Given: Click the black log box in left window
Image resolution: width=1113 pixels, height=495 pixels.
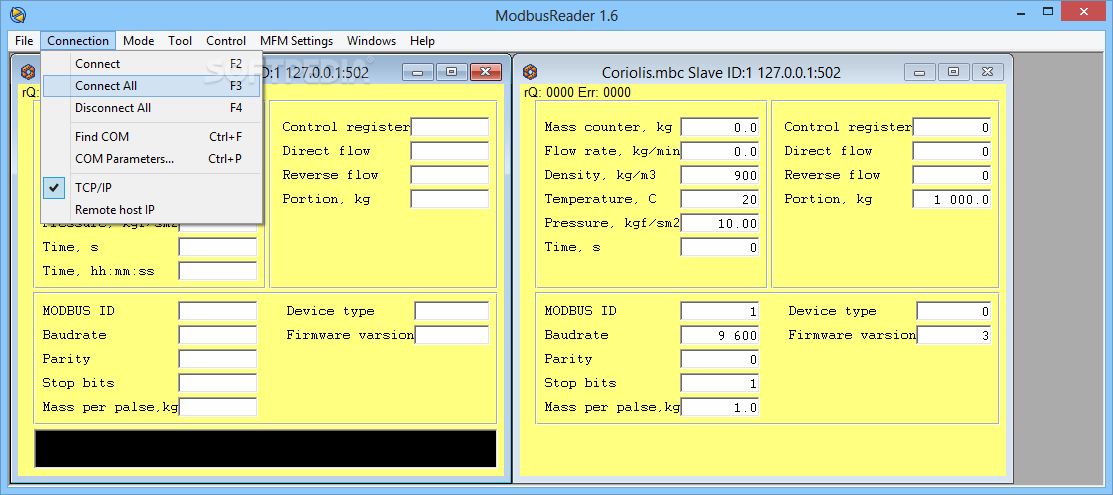Looking at the screenshot, I should pos(265,449).
